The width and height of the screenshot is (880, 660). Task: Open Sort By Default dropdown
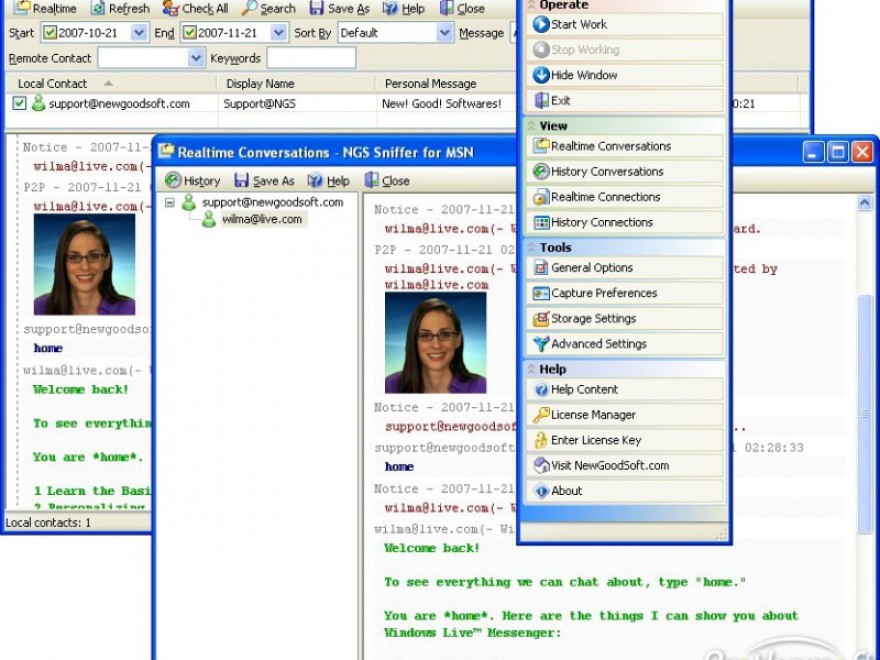point(395,33)
